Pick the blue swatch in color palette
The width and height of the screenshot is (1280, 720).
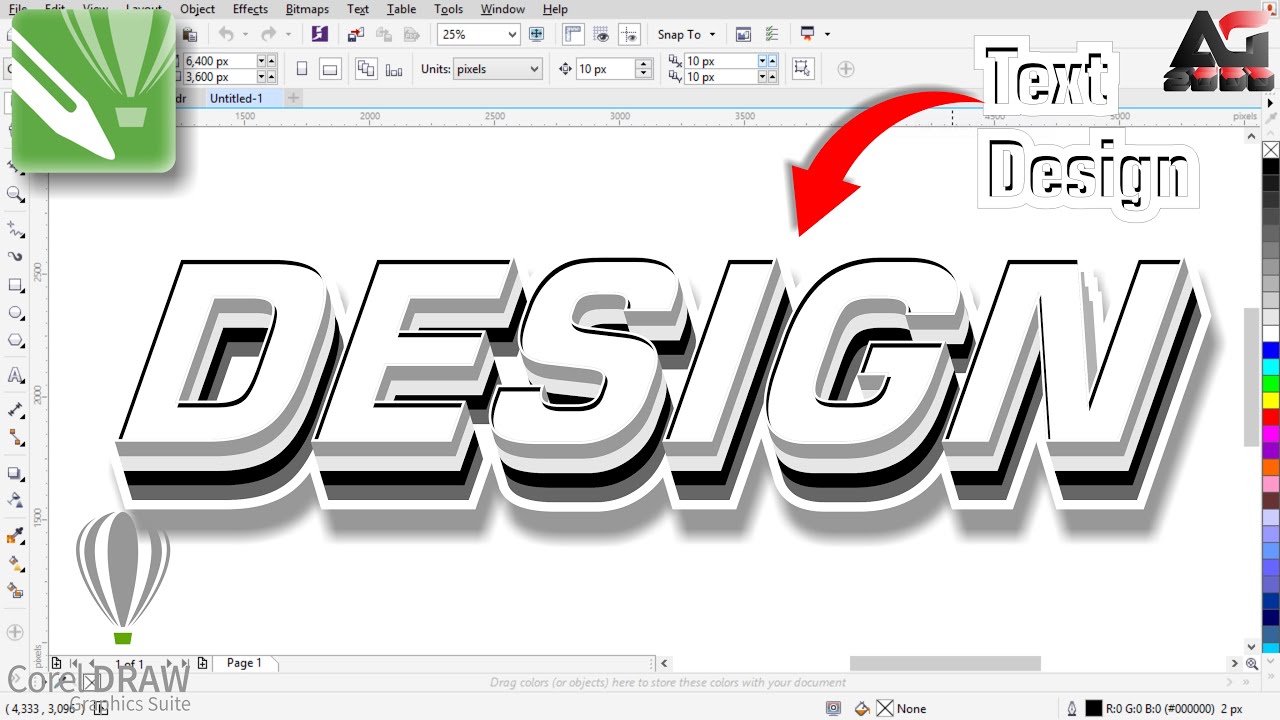tap(1271, 350)
